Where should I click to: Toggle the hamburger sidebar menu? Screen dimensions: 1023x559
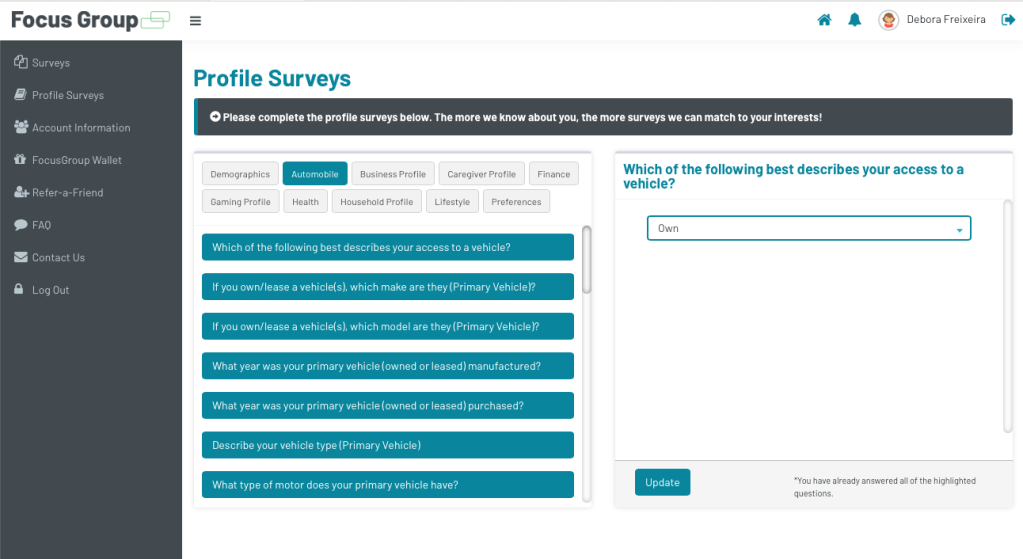pyautogui.click(x=195, y=21)
